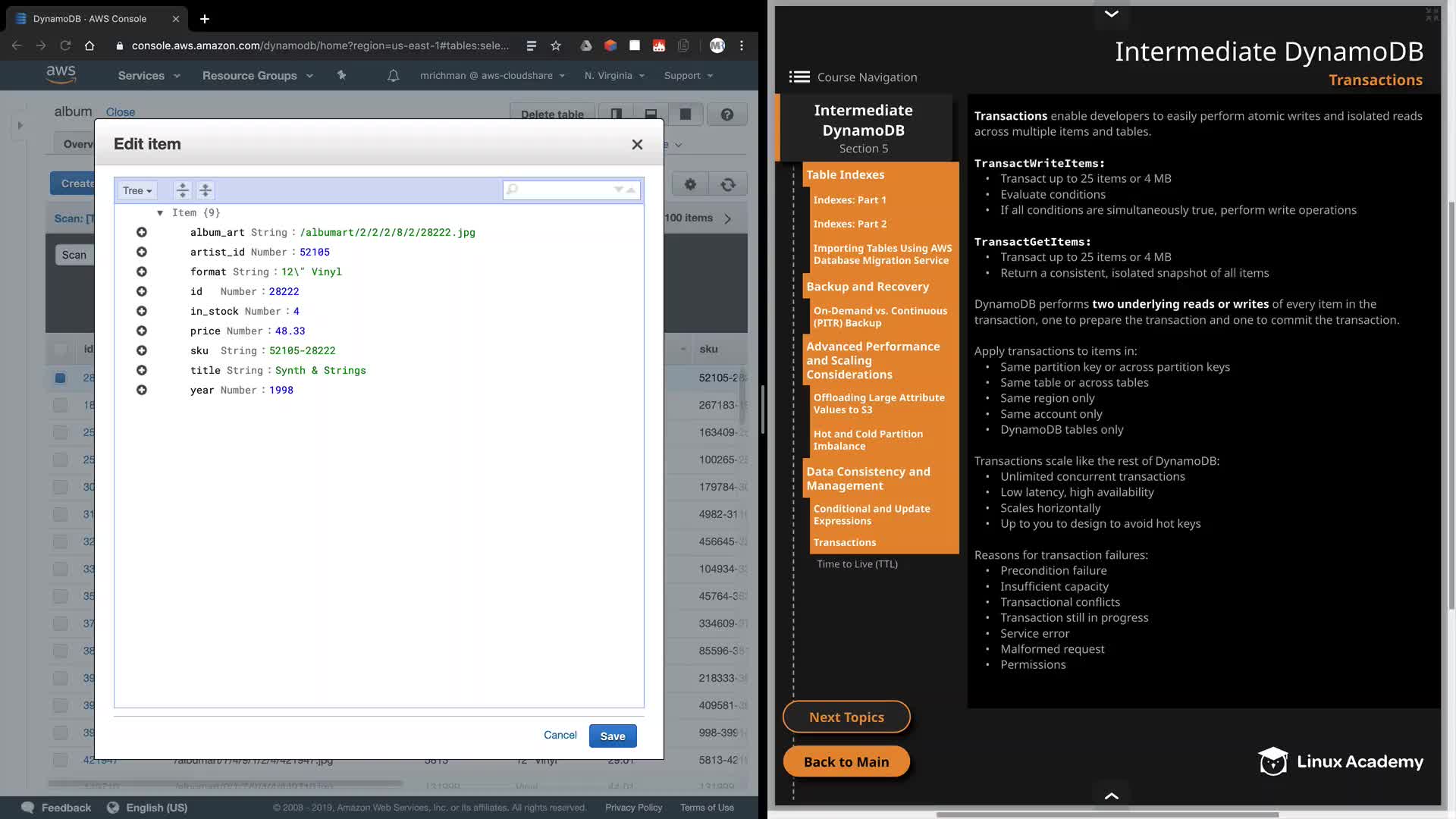Open the N. Virginia region dropdown
The image size is (1456, 819).
tap(614, 76)
